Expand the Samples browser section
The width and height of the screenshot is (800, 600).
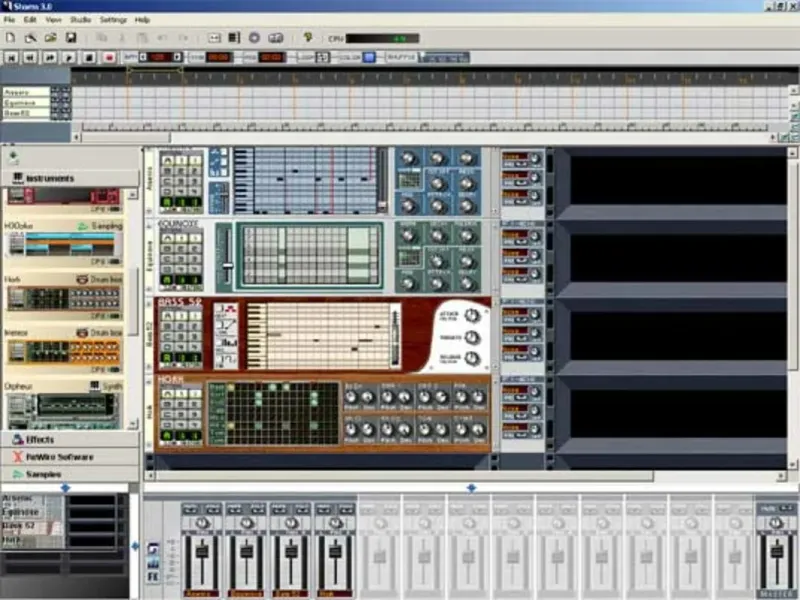[x=70, y=474]
